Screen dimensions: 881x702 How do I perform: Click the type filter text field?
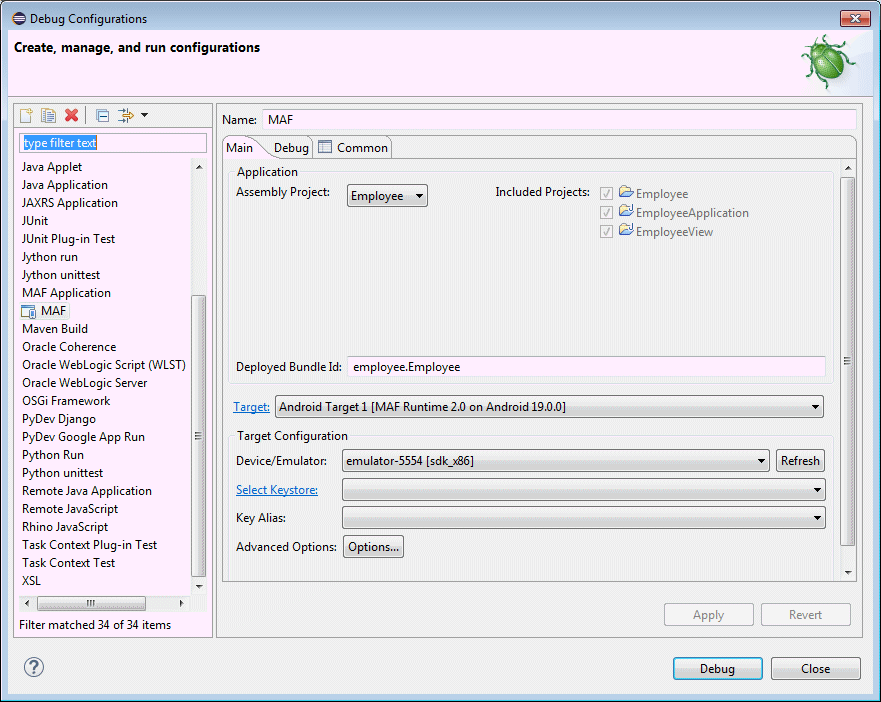(113, 143)
